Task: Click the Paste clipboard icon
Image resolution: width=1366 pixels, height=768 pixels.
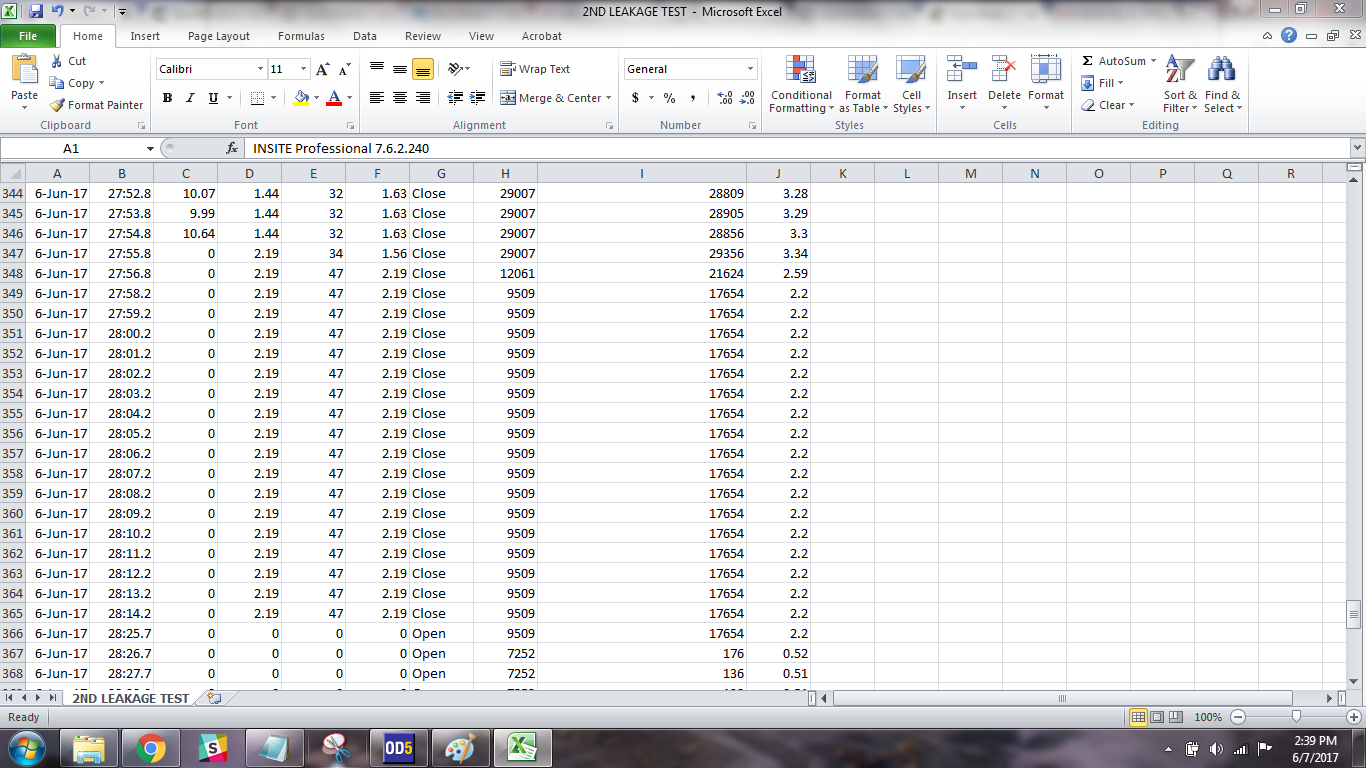Action: tap(24, 68)
